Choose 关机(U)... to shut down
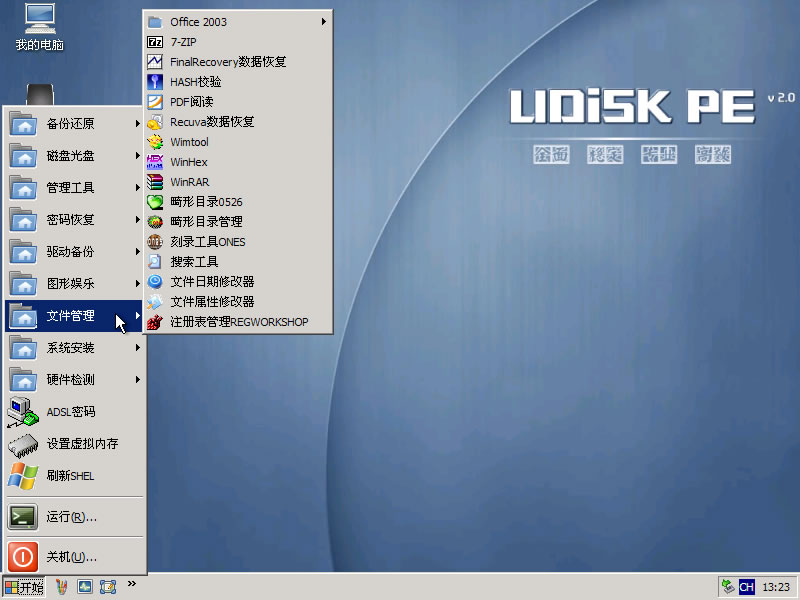 coord(74,557)
